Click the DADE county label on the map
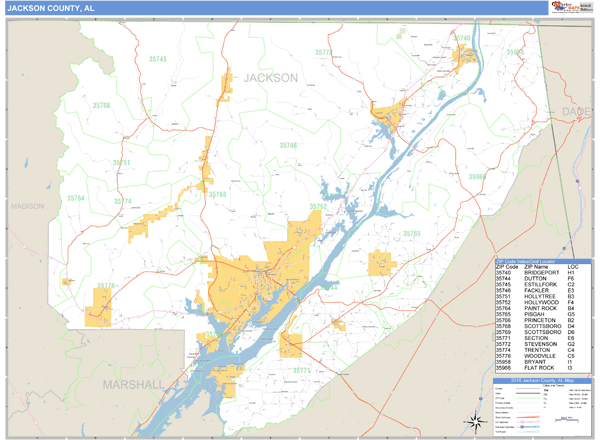Image resolution: width=600 pixels, height=440 pixels. pyautogui.click(x=576, y=112)
